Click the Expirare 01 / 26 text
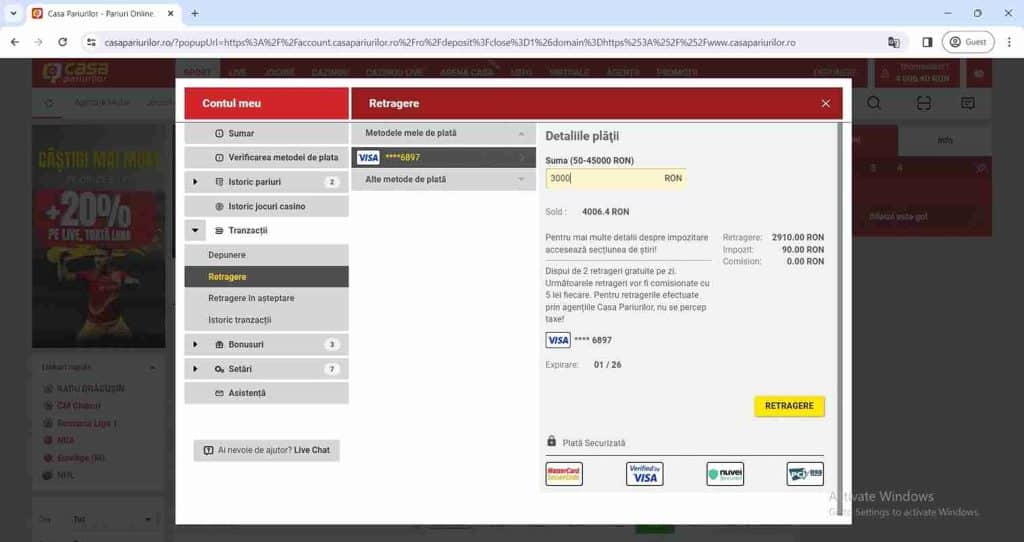The height and width of the screenshot is (542, 1024). [607, 365]
